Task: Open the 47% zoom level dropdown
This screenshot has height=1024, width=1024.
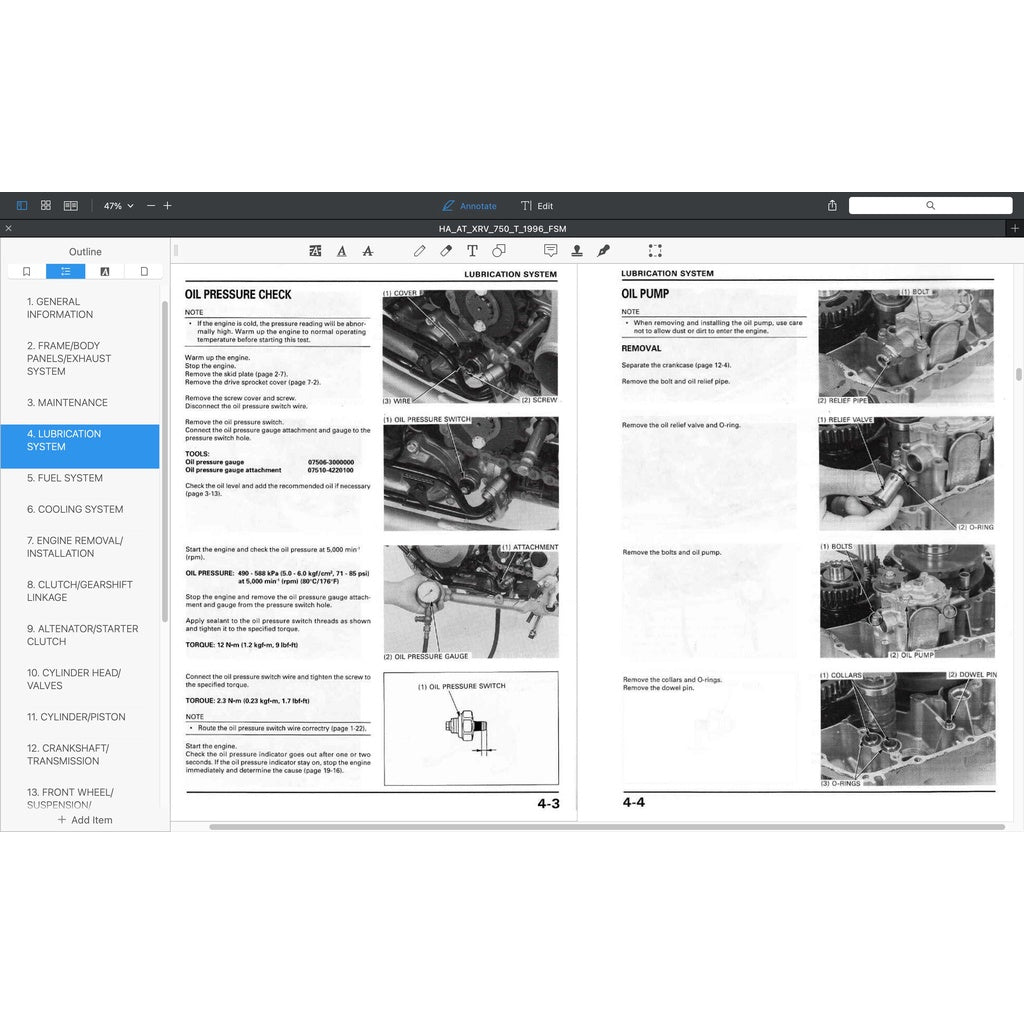Action: pos(116,205)
